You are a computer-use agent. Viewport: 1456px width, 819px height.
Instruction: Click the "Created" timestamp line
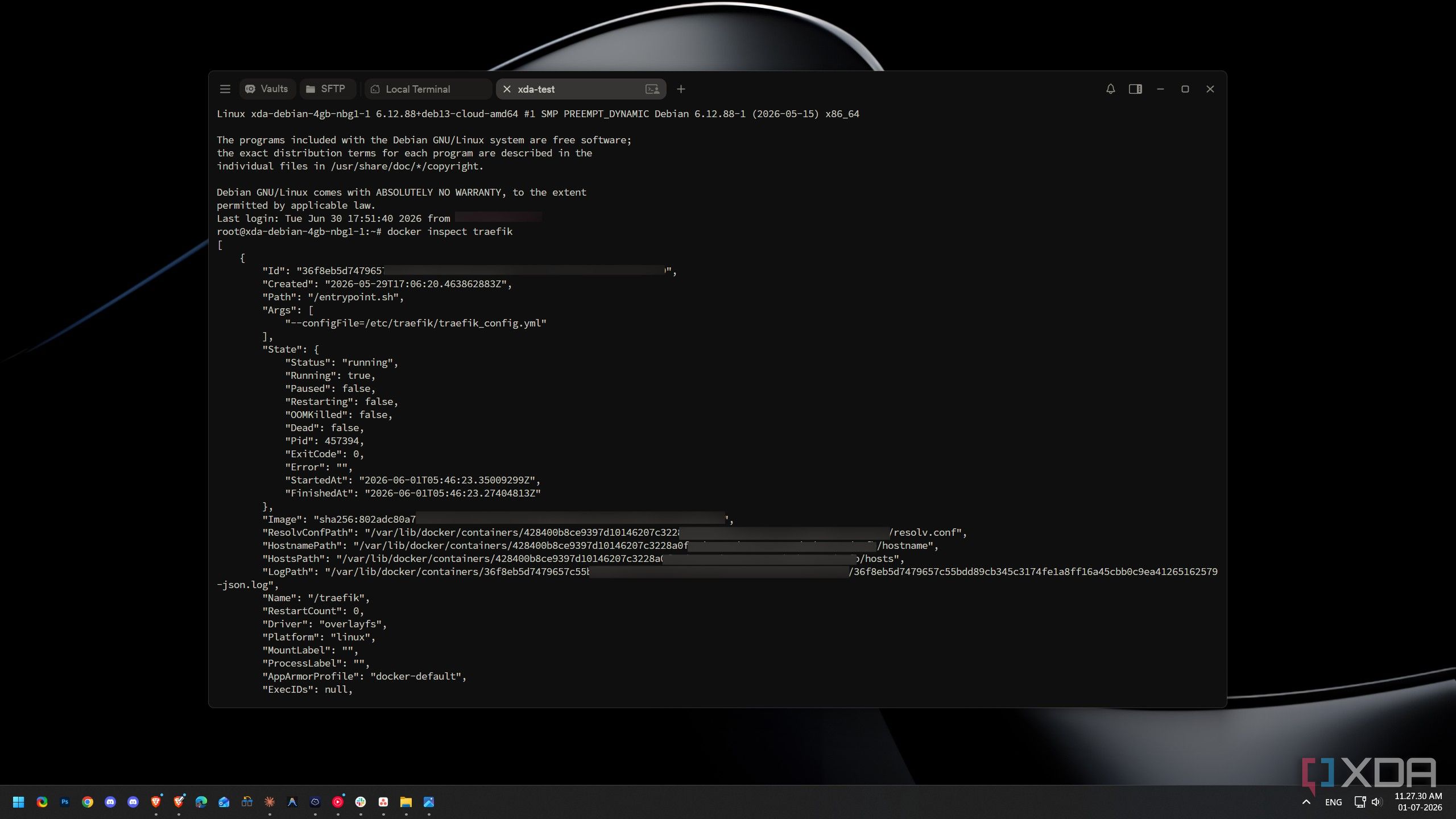pyautogui.click(x=387, y=284)
